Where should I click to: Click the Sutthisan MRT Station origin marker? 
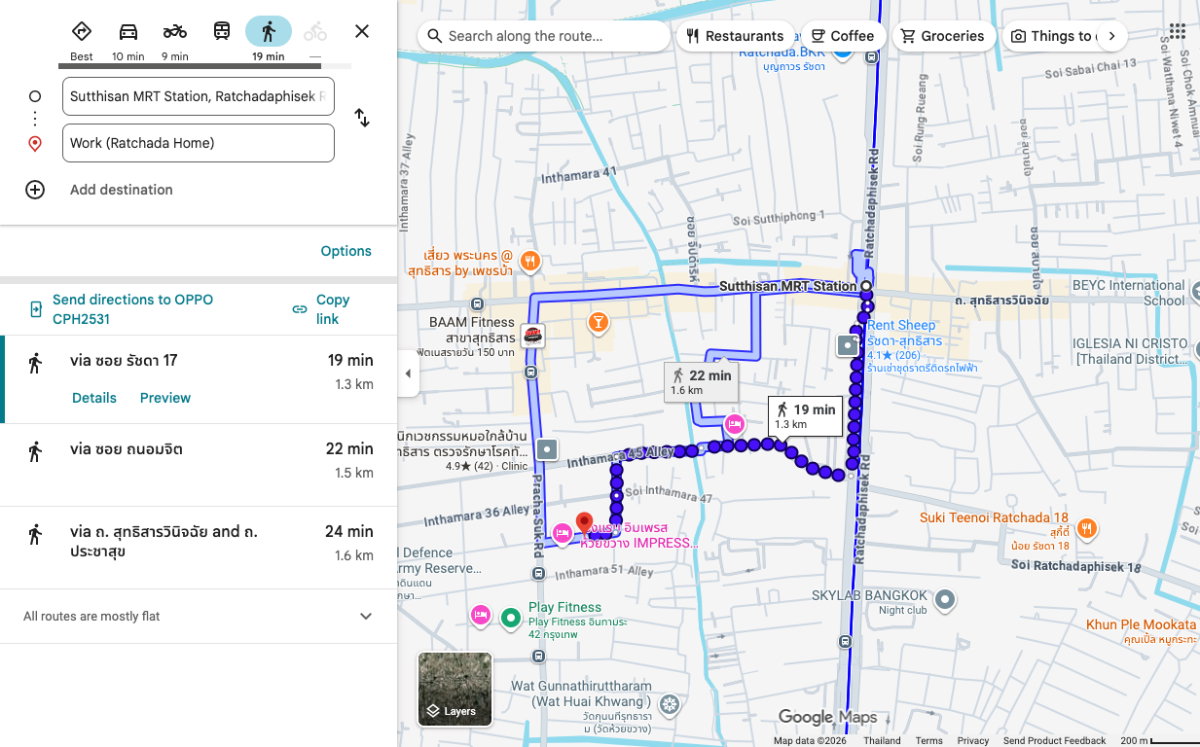tap(866, 286)
